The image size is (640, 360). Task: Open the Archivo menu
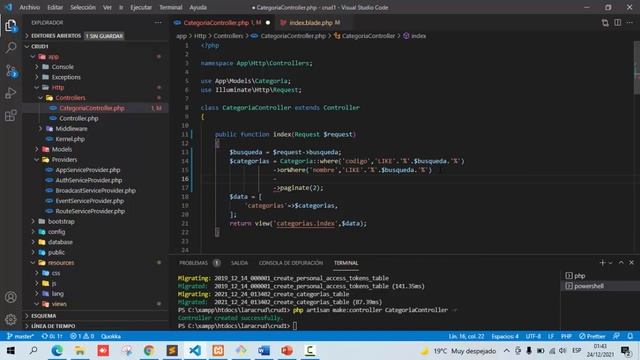pos(29,7)
